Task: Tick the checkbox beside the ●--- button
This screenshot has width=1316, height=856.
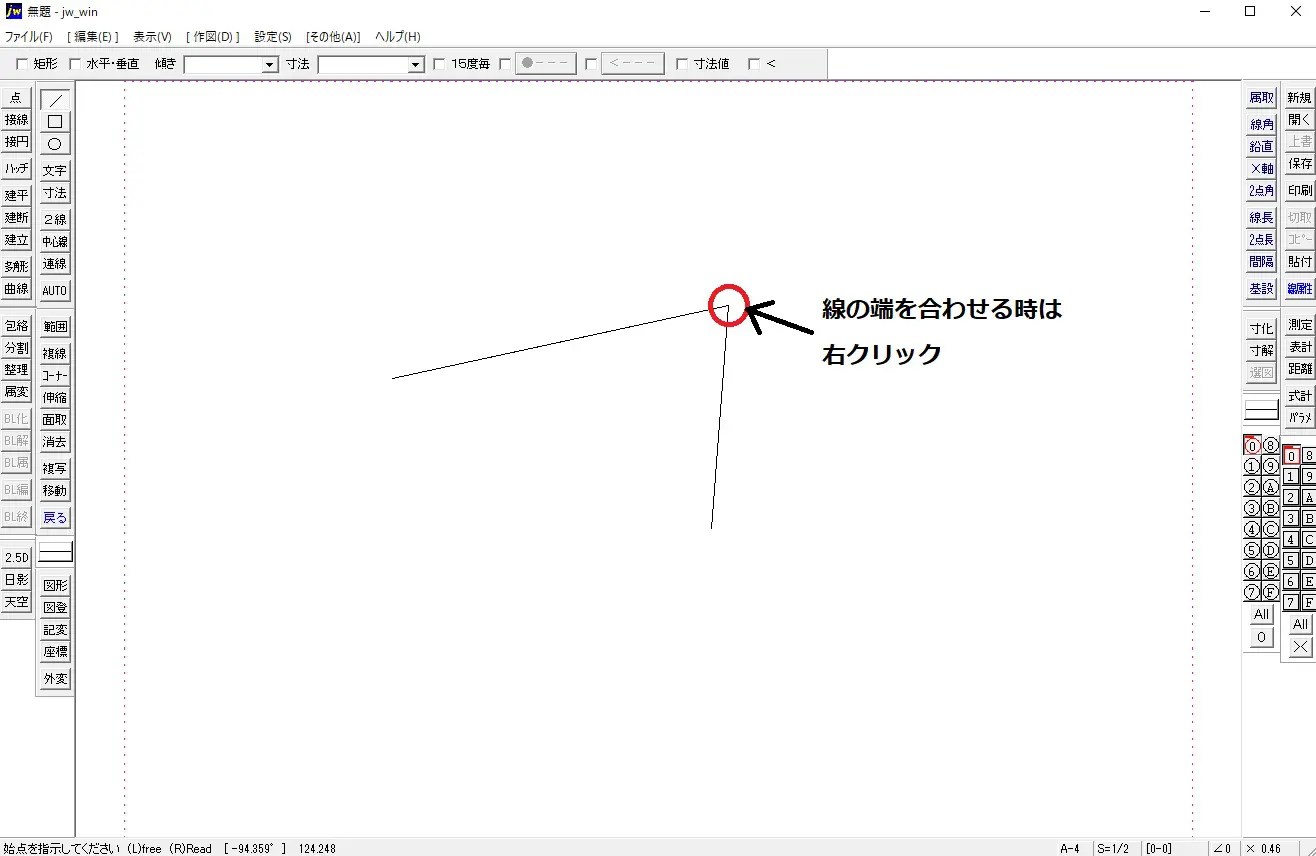Action: click(x=505, y=64)
